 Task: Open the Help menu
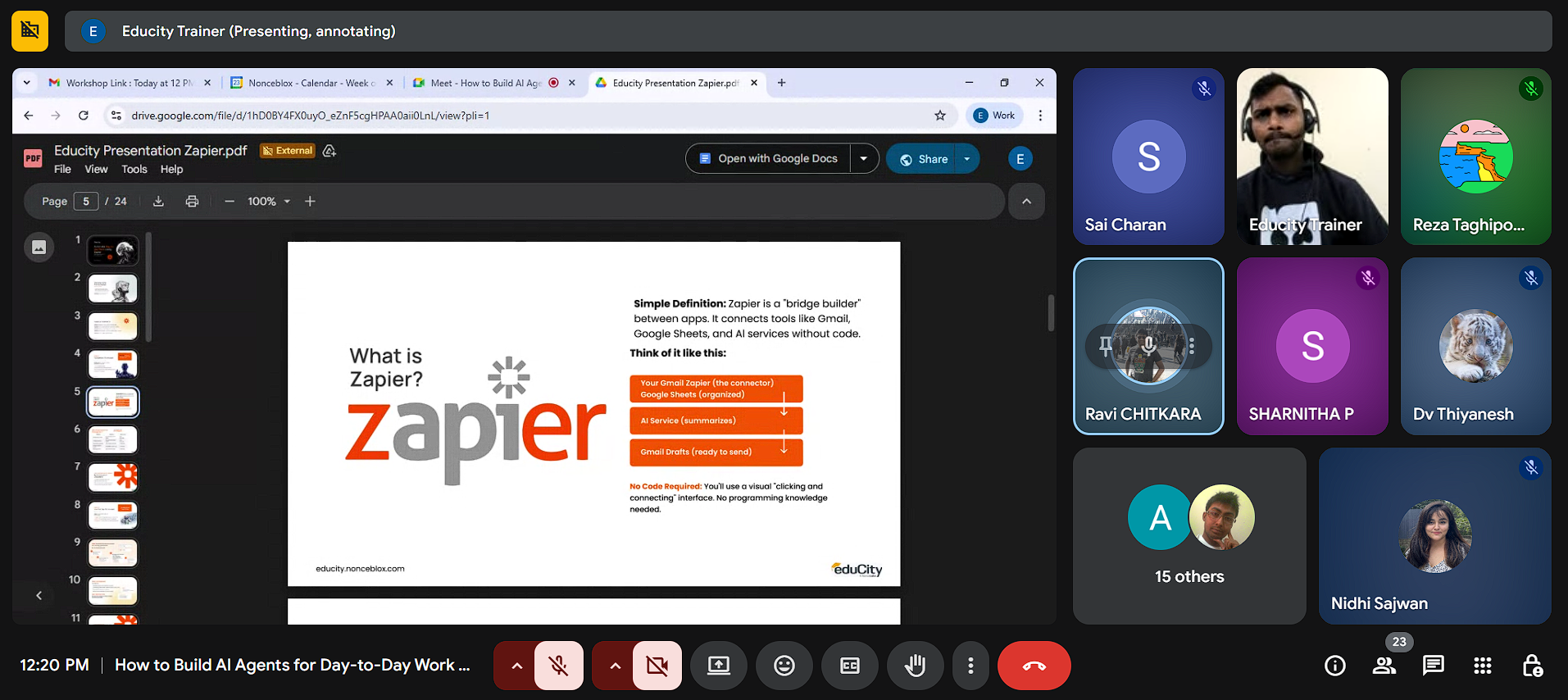[171, 170]
